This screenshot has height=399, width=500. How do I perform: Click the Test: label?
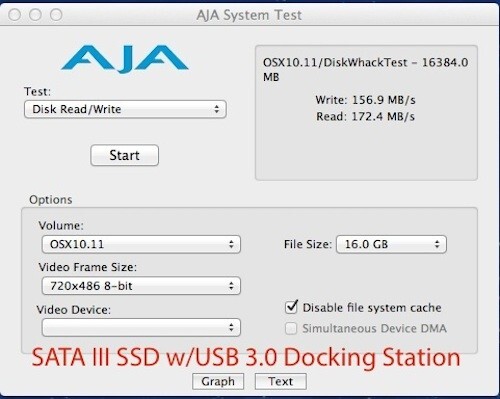tap(37, 91)
